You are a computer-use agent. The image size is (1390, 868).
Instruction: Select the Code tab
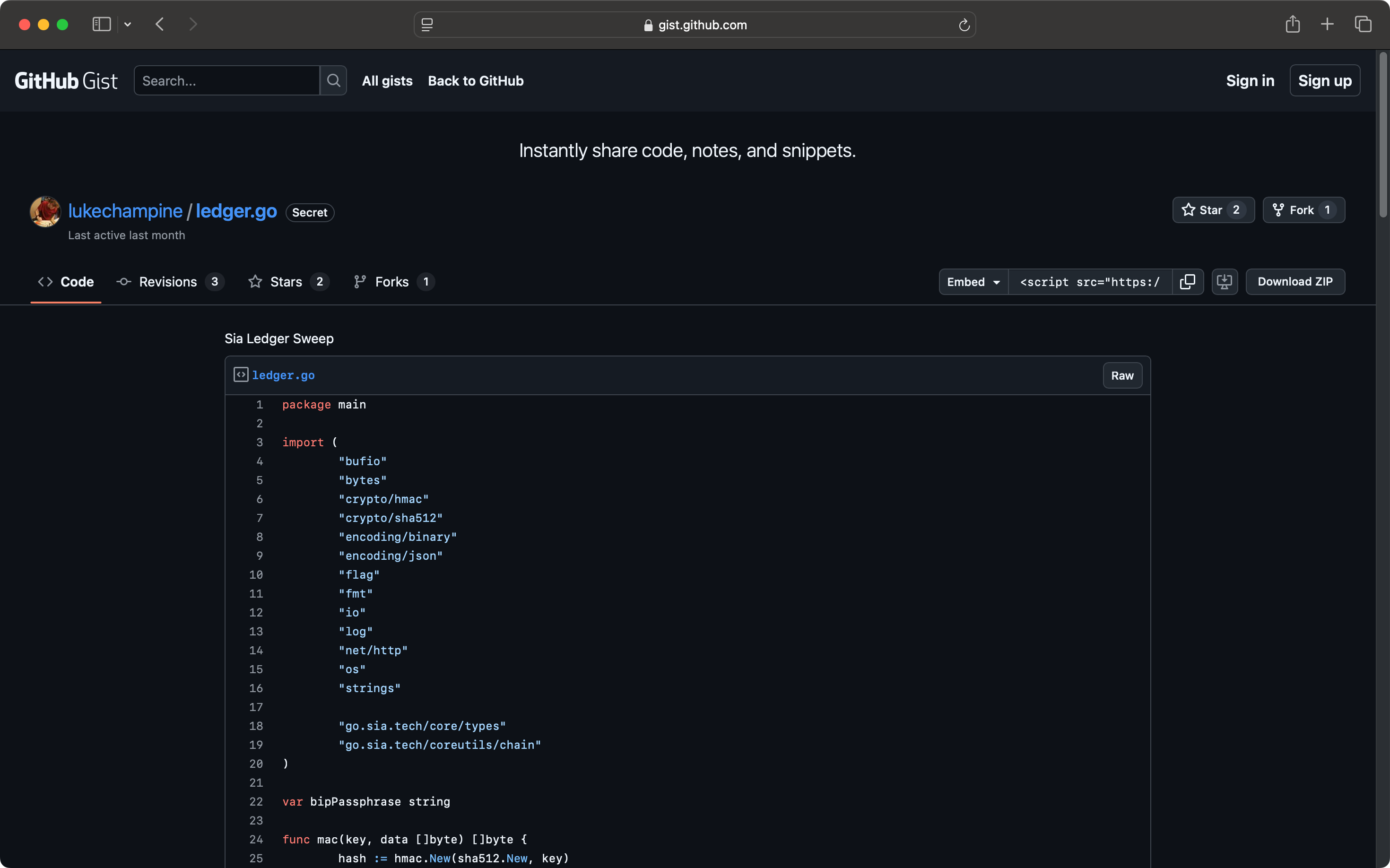66,282
